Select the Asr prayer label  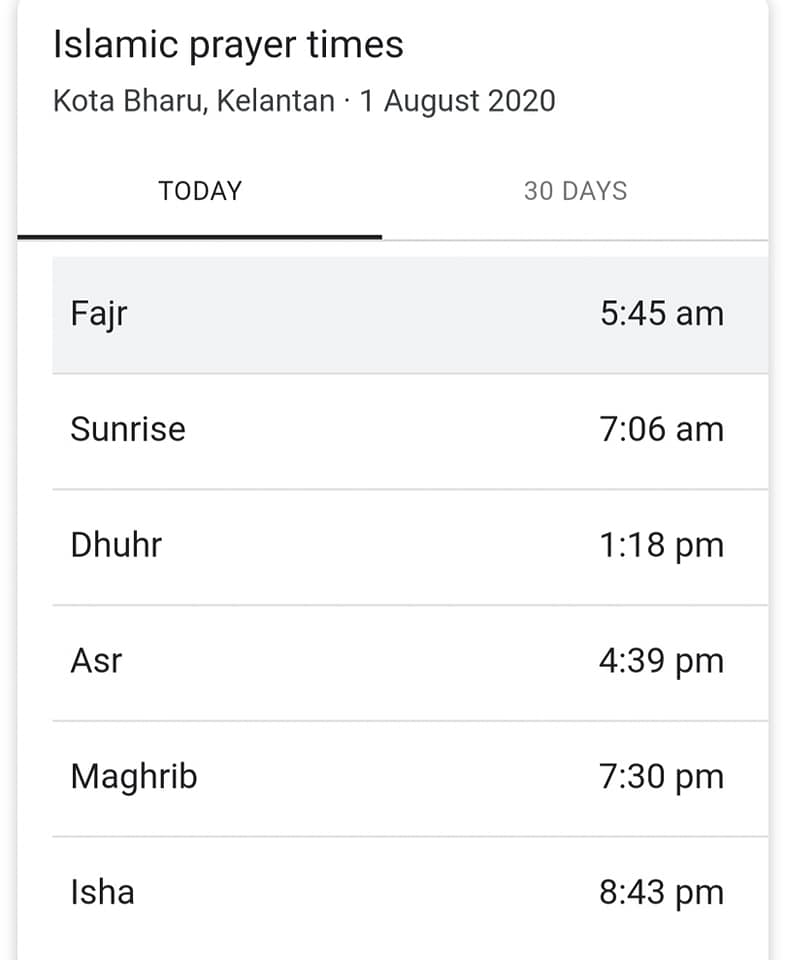point(96,661)
